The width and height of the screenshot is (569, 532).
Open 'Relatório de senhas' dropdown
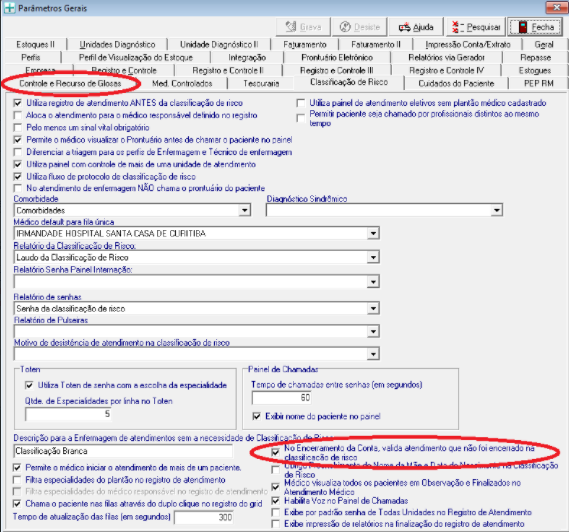(x=373, y=308)
